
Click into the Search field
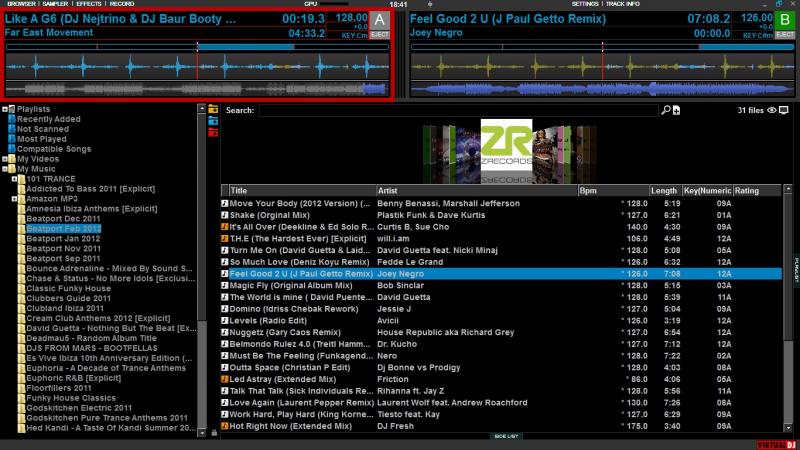tap(458, 110)
